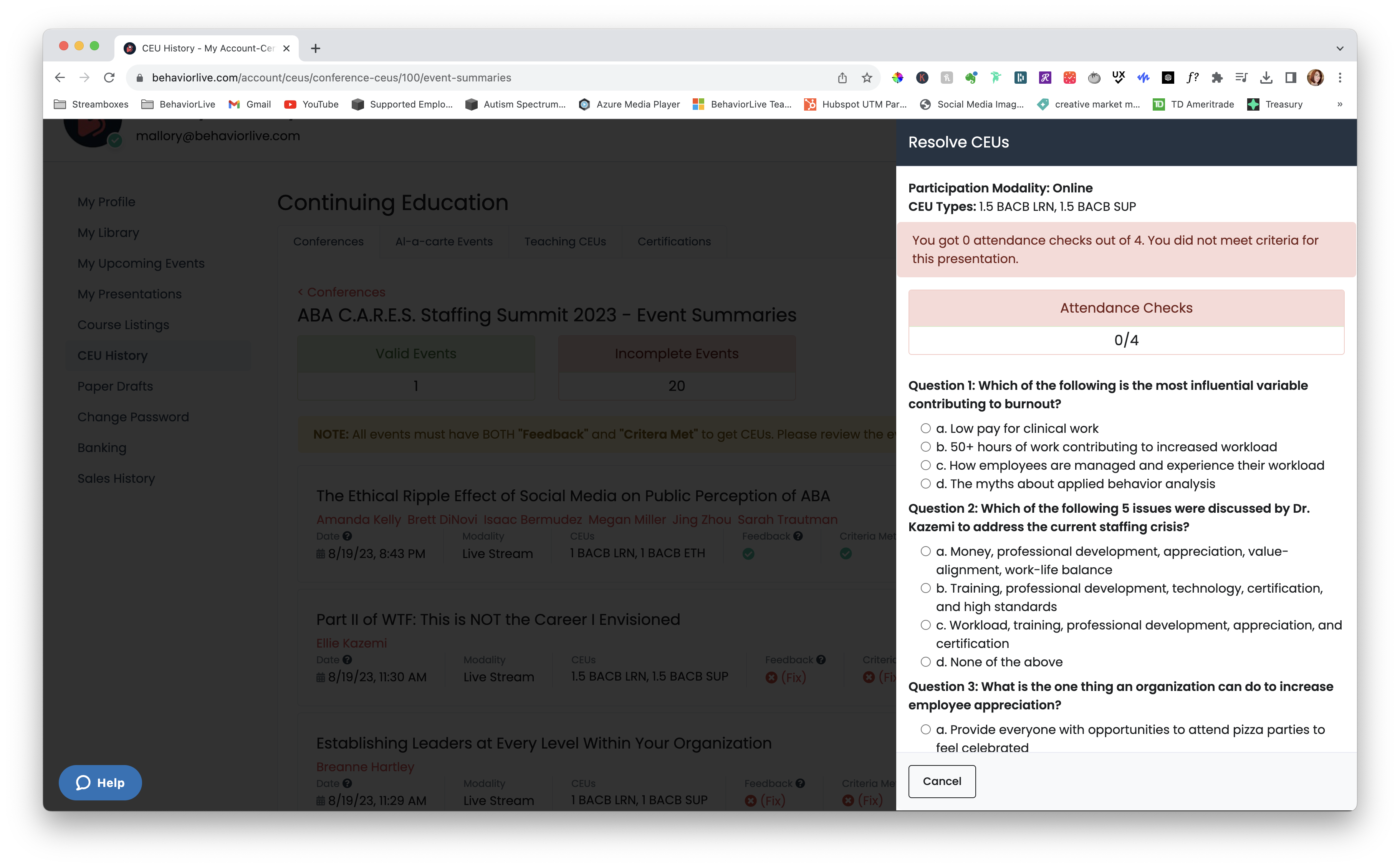Click the f? font extension icon

click(x=1192, y=78)
